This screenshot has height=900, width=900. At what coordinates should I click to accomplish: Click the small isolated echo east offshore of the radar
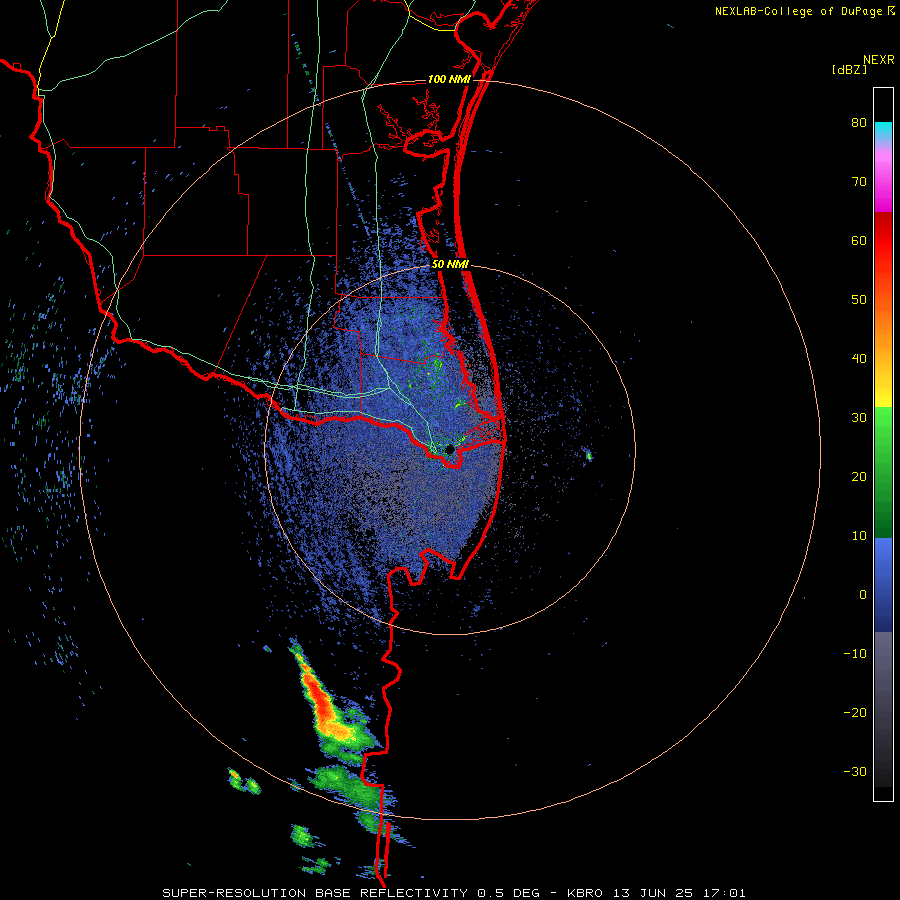click(x=589, y=456)
